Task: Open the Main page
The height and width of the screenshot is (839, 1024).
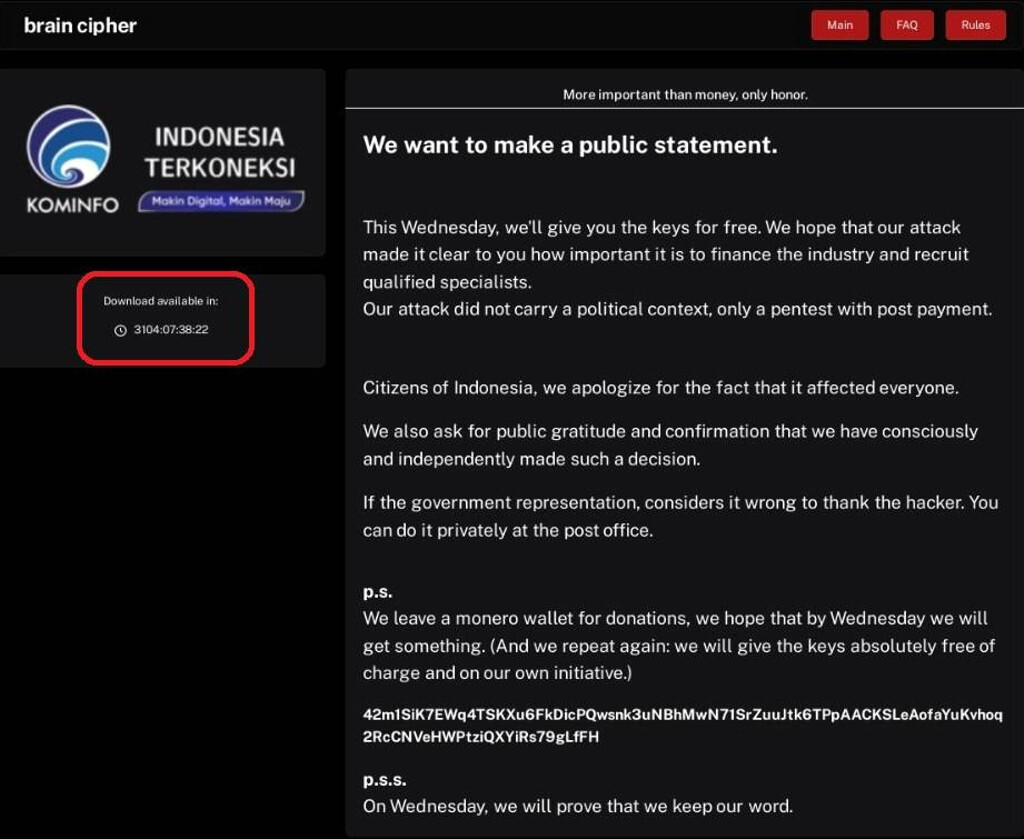Action: click(x=840, y=25)
